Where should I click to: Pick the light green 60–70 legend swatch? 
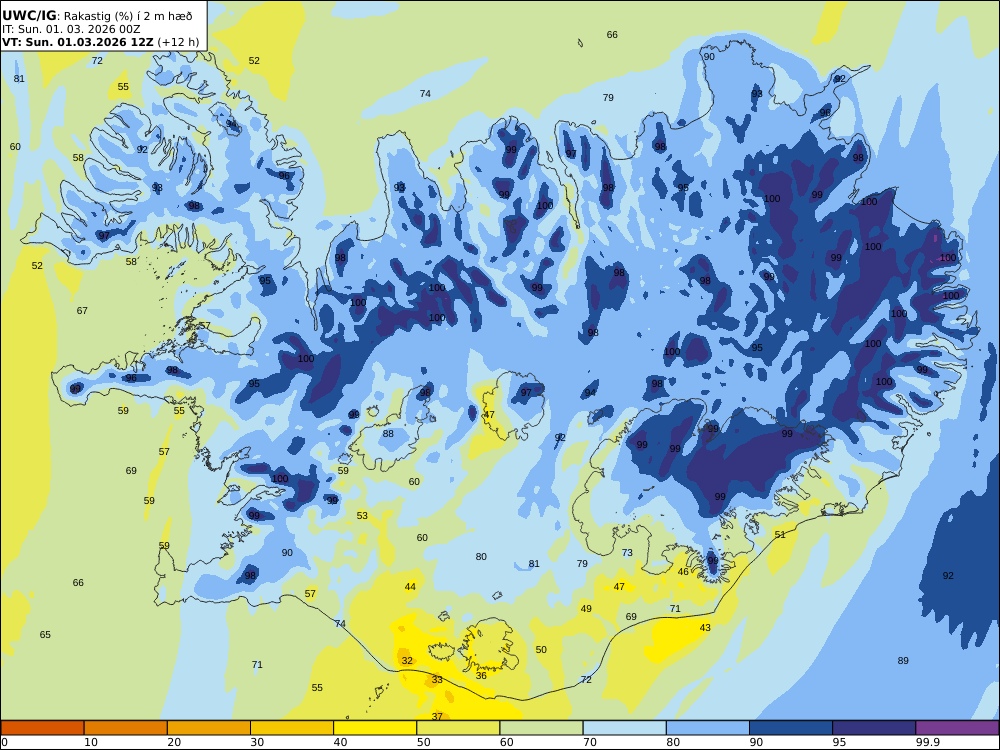[541, 728]
